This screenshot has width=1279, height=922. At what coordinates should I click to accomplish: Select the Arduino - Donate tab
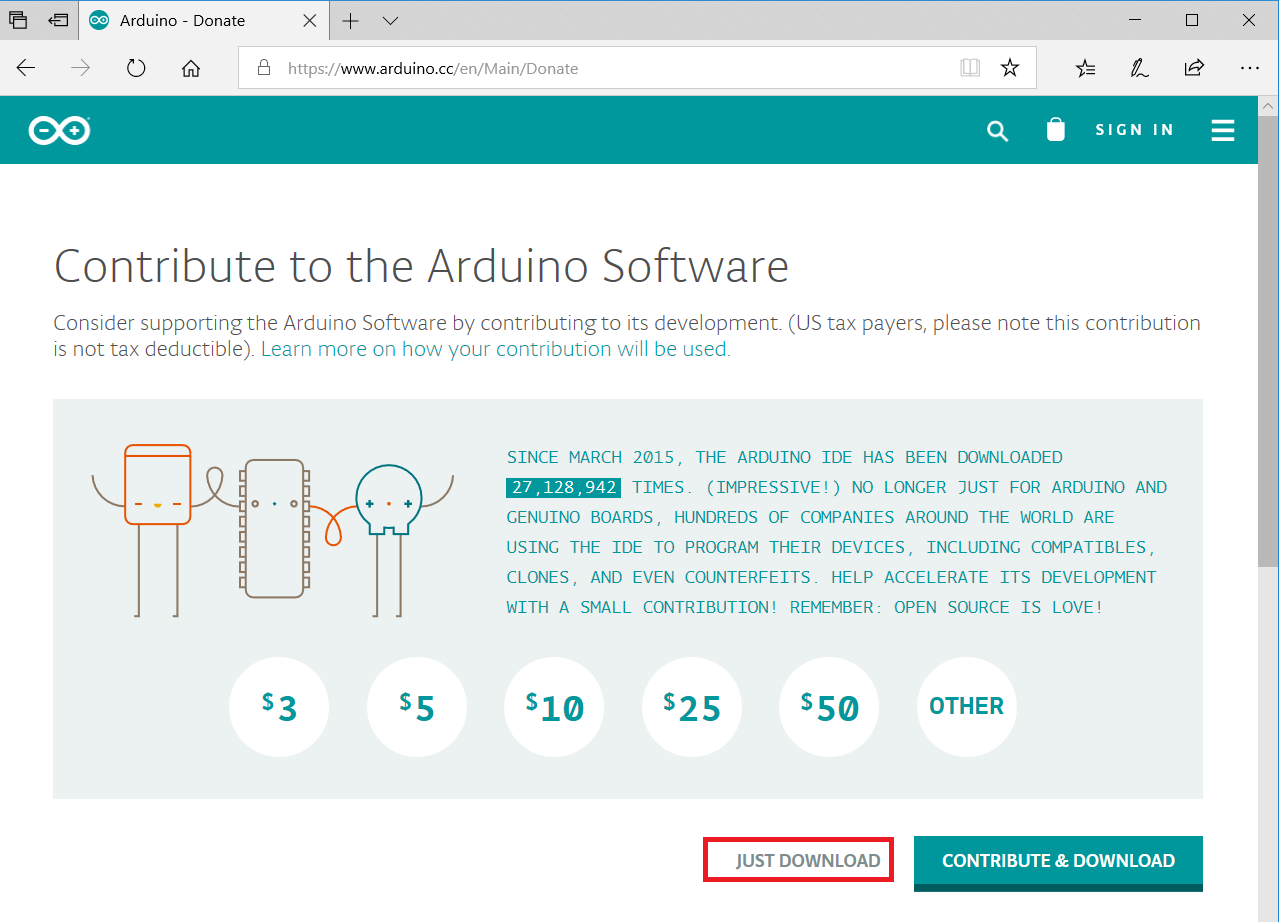pyautogui.click(x=205, y=20)
